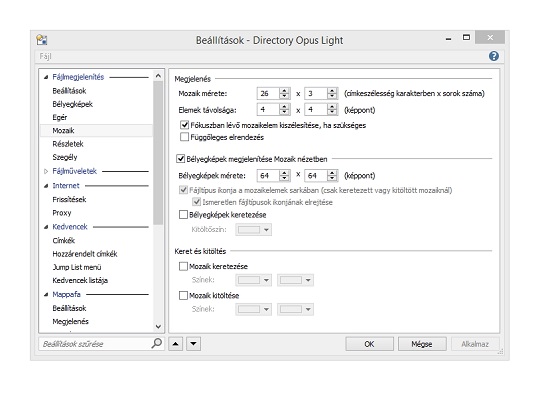Go to next page with down arrow button

point(194,344)
